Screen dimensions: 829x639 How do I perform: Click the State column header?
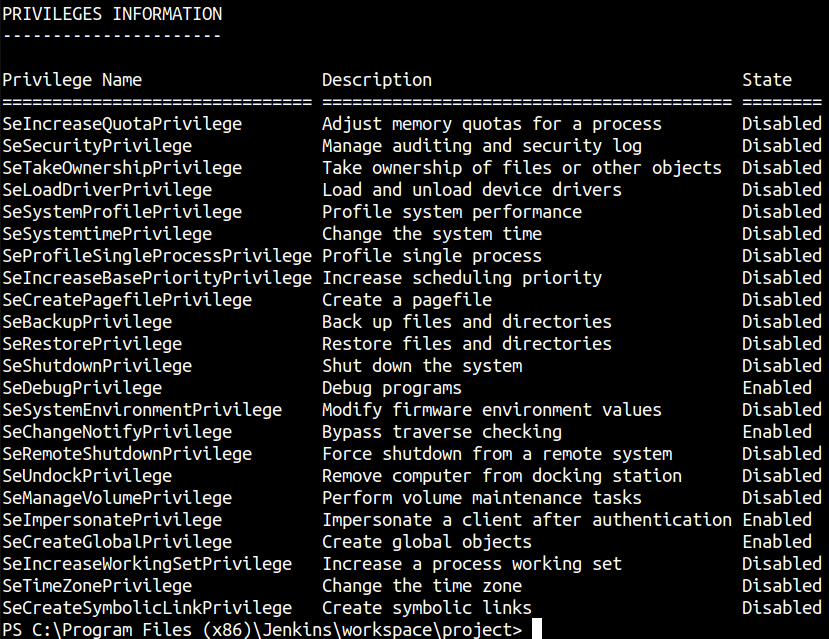pyautogui.click(x=767, y=80)
